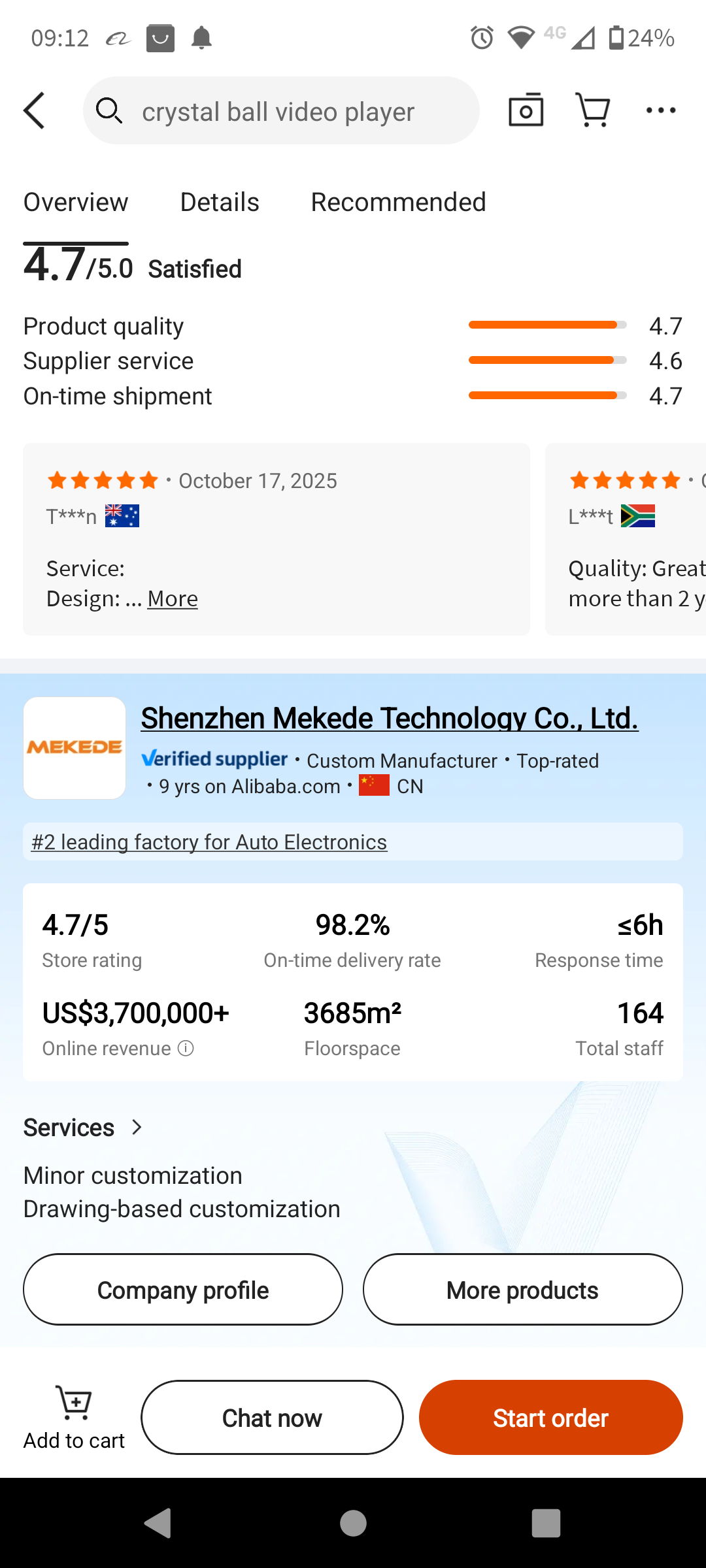
Task: Expand review text with More link
Action: click(173, 598)
